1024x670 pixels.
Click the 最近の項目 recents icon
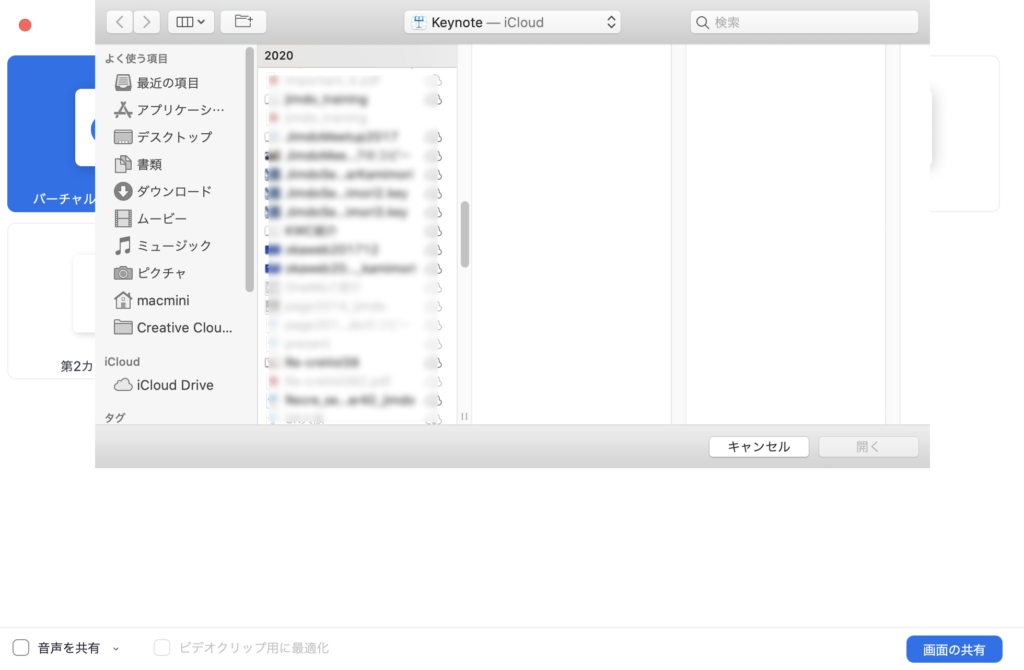click(x=123, y=82)
